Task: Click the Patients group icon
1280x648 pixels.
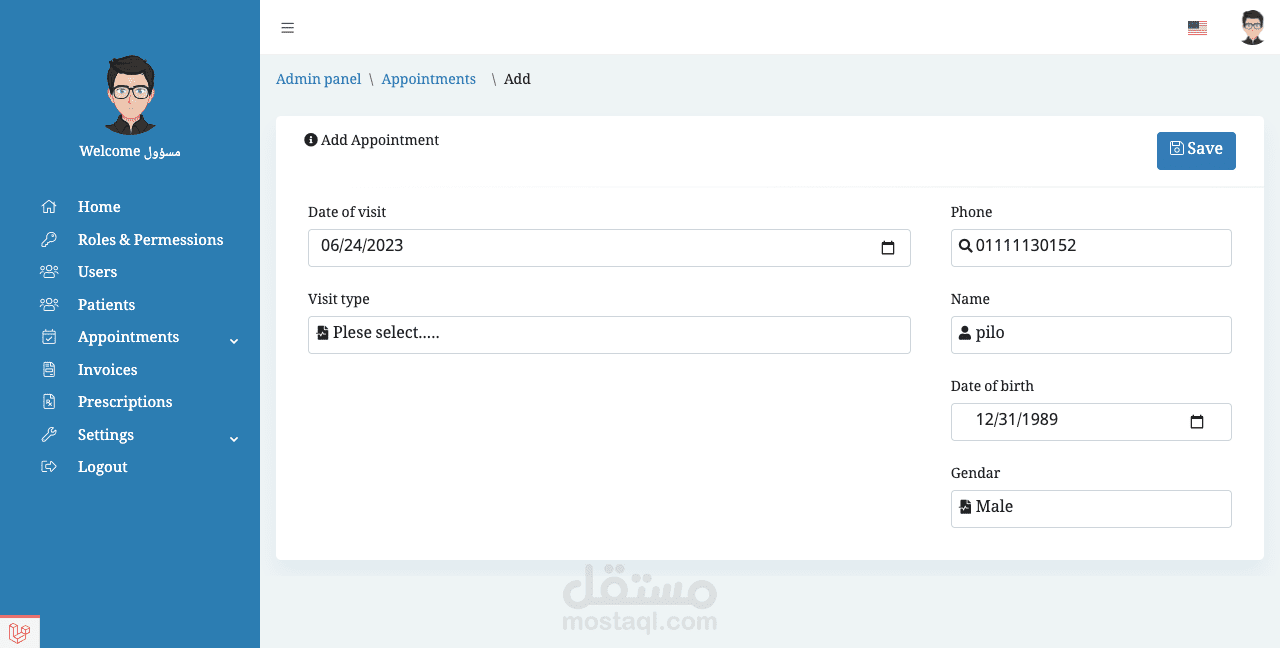Action: (49, 305)
